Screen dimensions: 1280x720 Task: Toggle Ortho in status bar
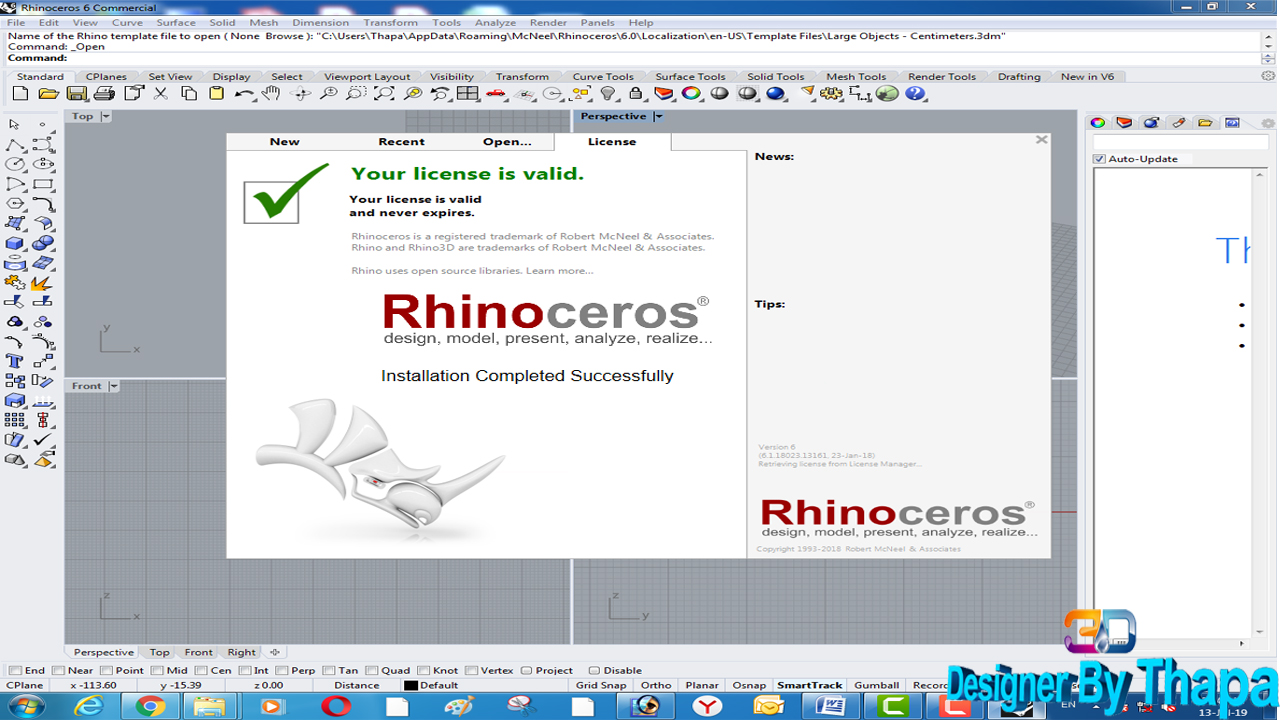pos(656,685)
